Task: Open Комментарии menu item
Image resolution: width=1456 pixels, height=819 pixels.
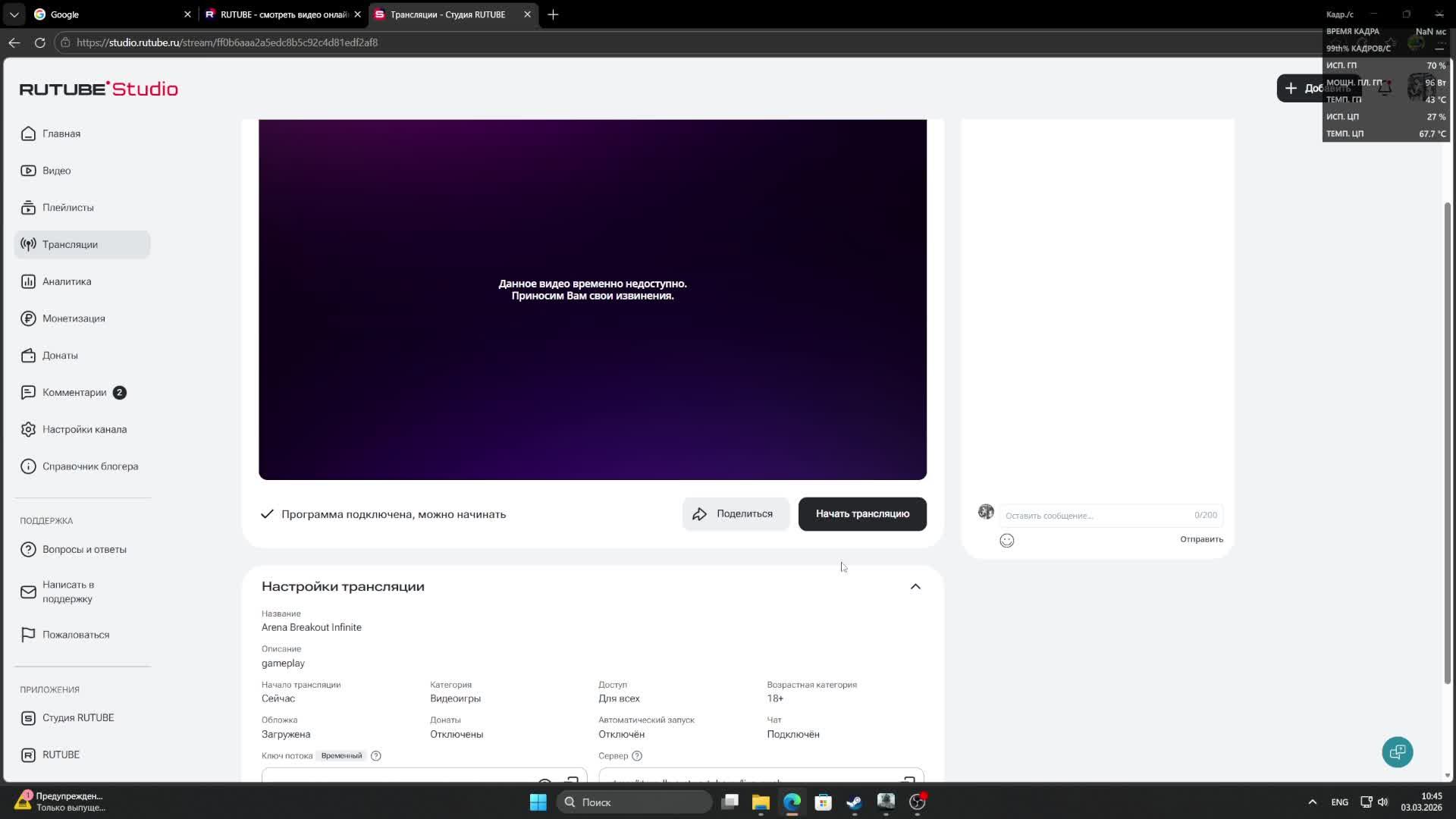Action: (74, 393)
